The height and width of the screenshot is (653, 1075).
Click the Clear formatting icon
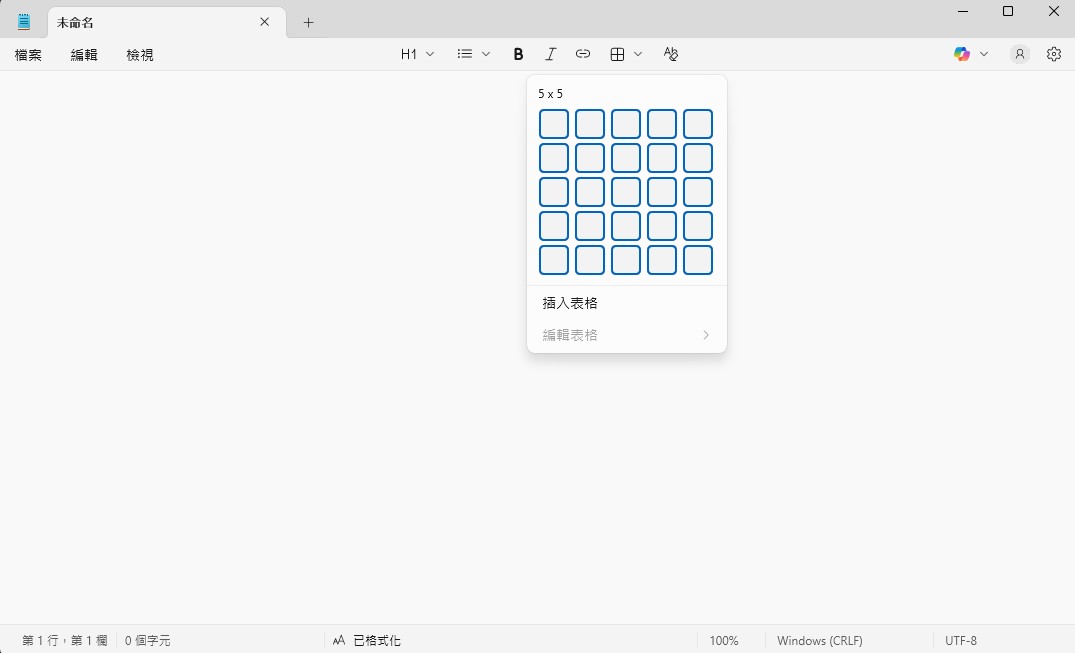pyautogui.click(x=671, y=54)
